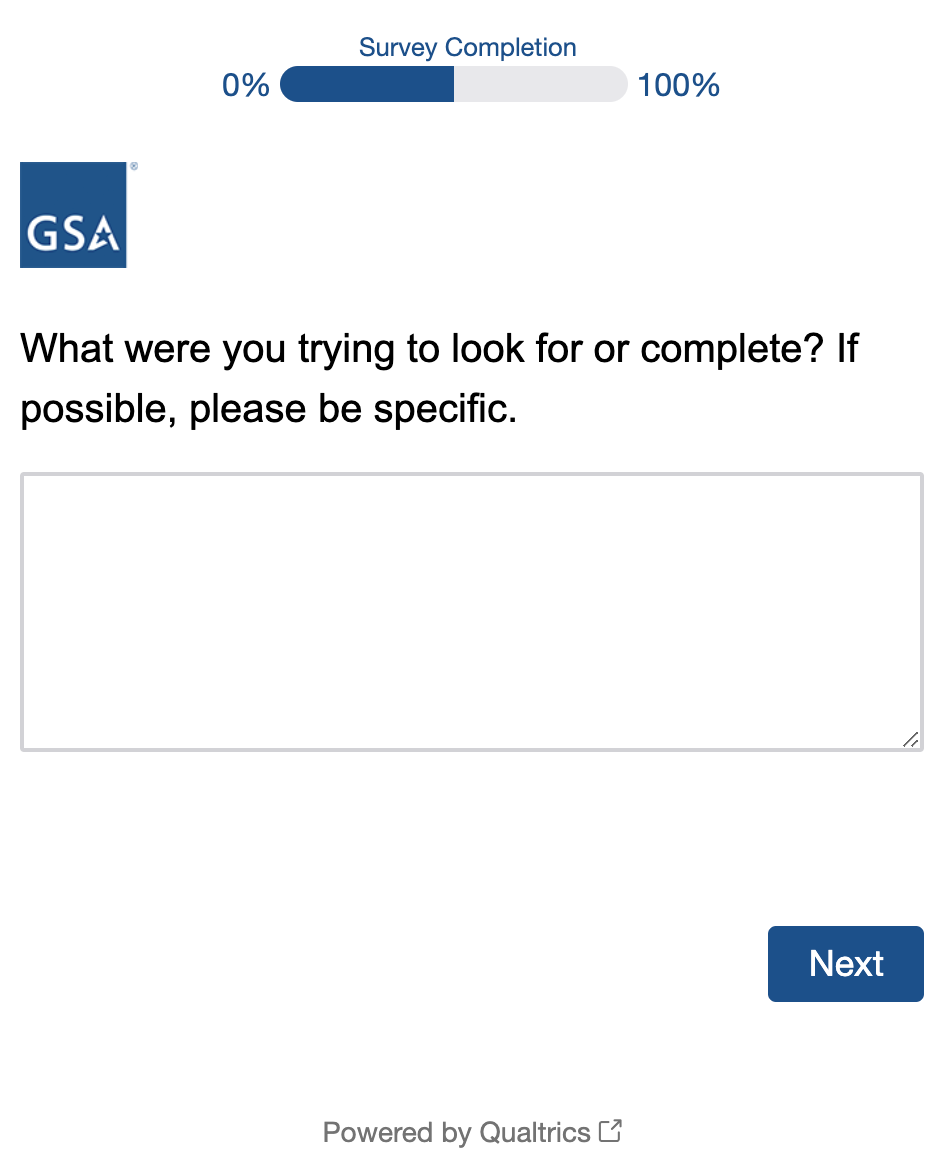Click the word "Qualtrics" in the footer
This screenshot has width=946, height=1168.
(535, 1132)
